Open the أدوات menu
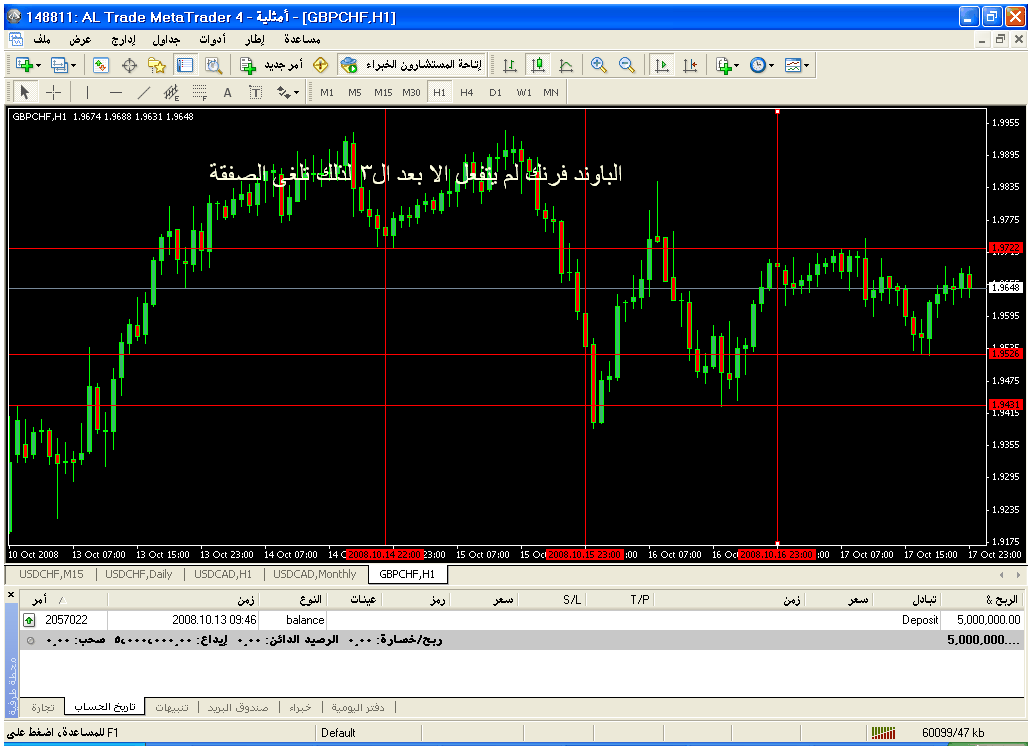Viewport: 1032px width, 746px height. tap(212, 39)
